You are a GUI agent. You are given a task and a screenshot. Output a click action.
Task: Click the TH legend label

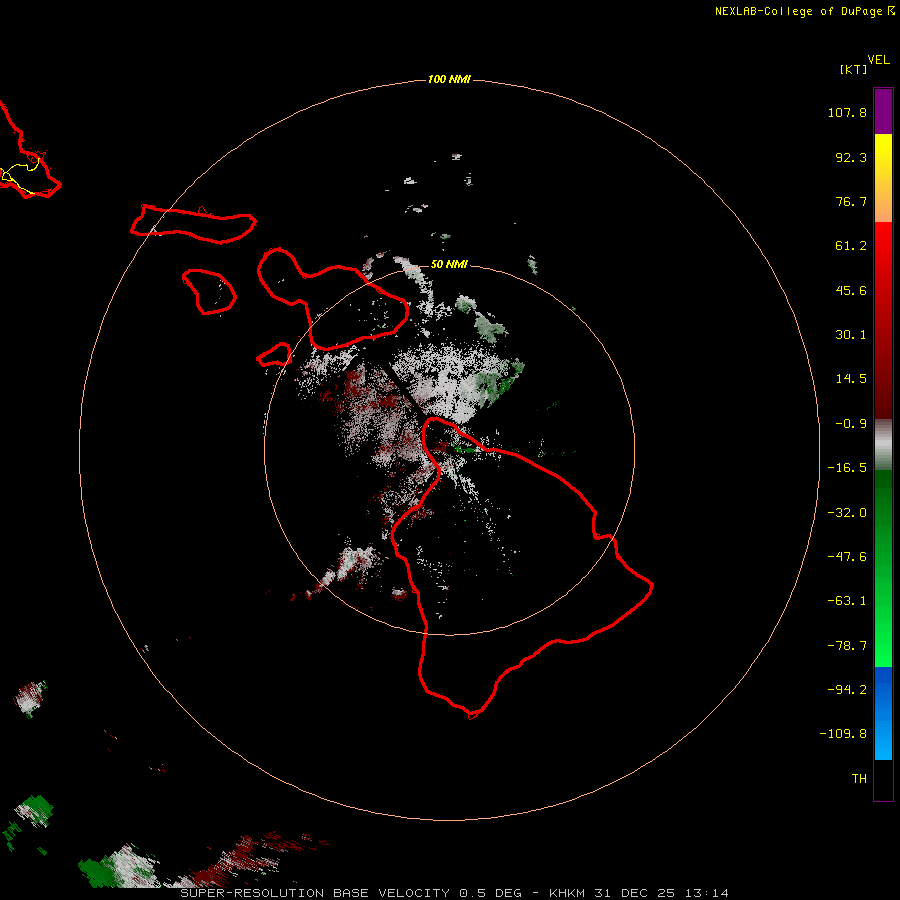[x=859, y=779]
